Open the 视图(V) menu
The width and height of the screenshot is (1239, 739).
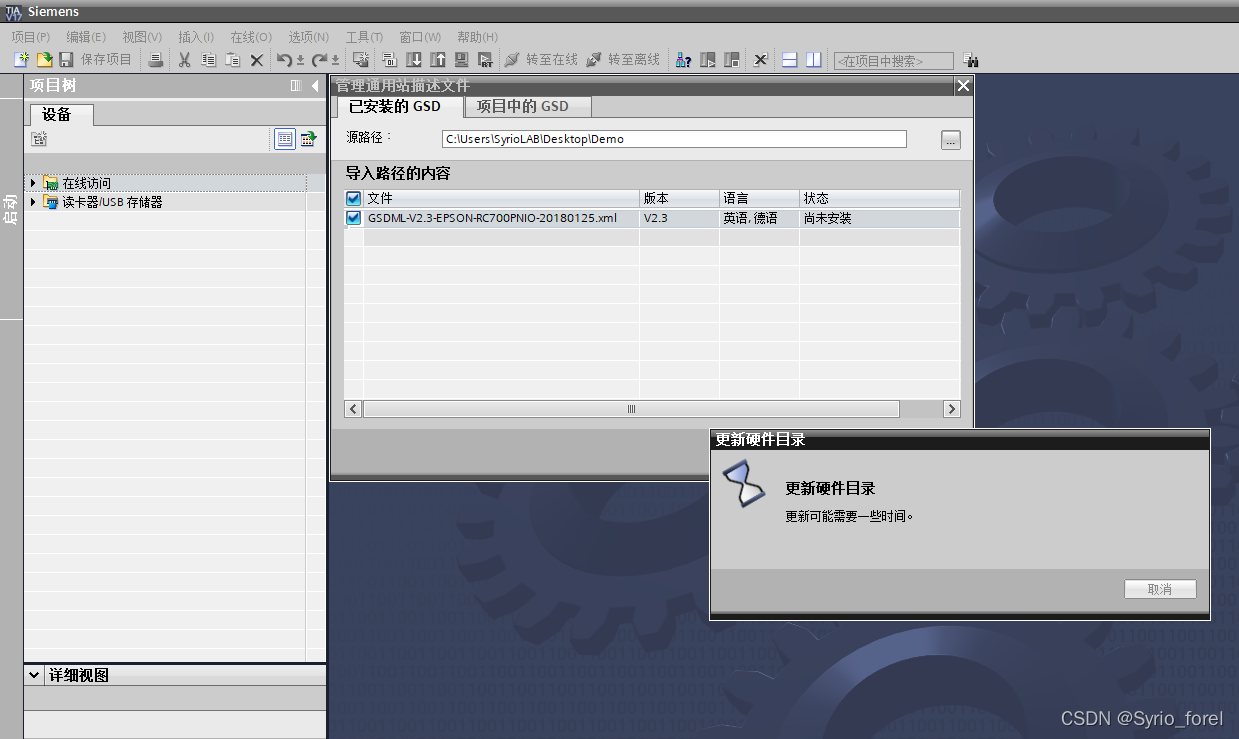coord(142,37)
